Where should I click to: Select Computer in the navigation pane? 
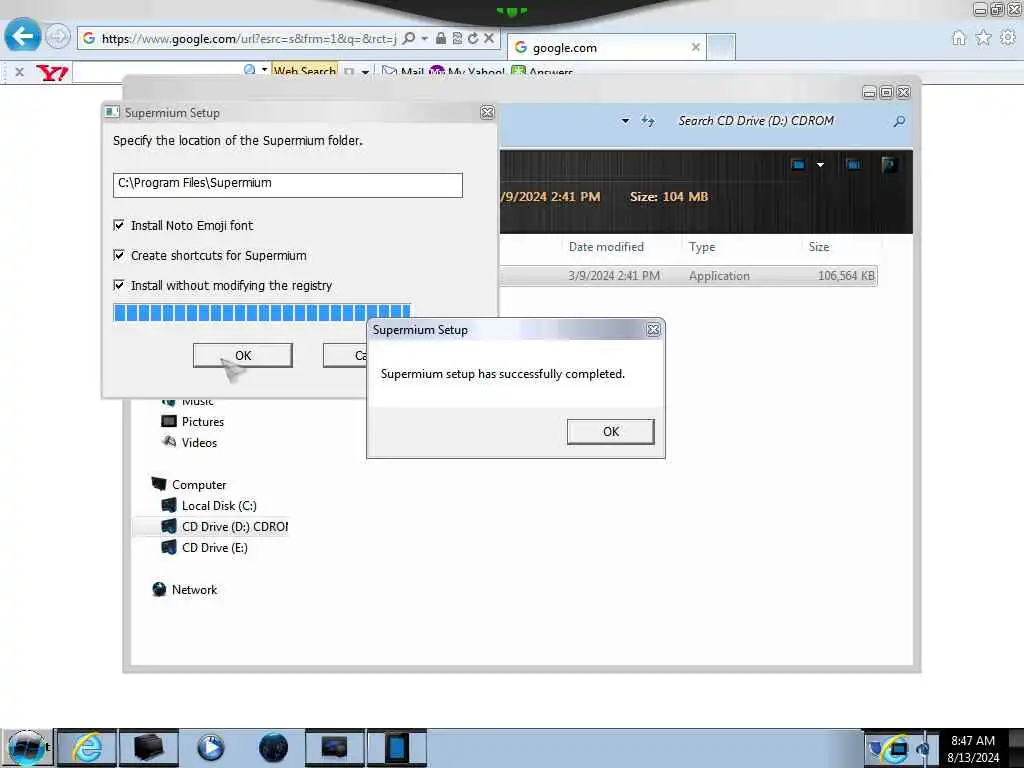point(199,485)
